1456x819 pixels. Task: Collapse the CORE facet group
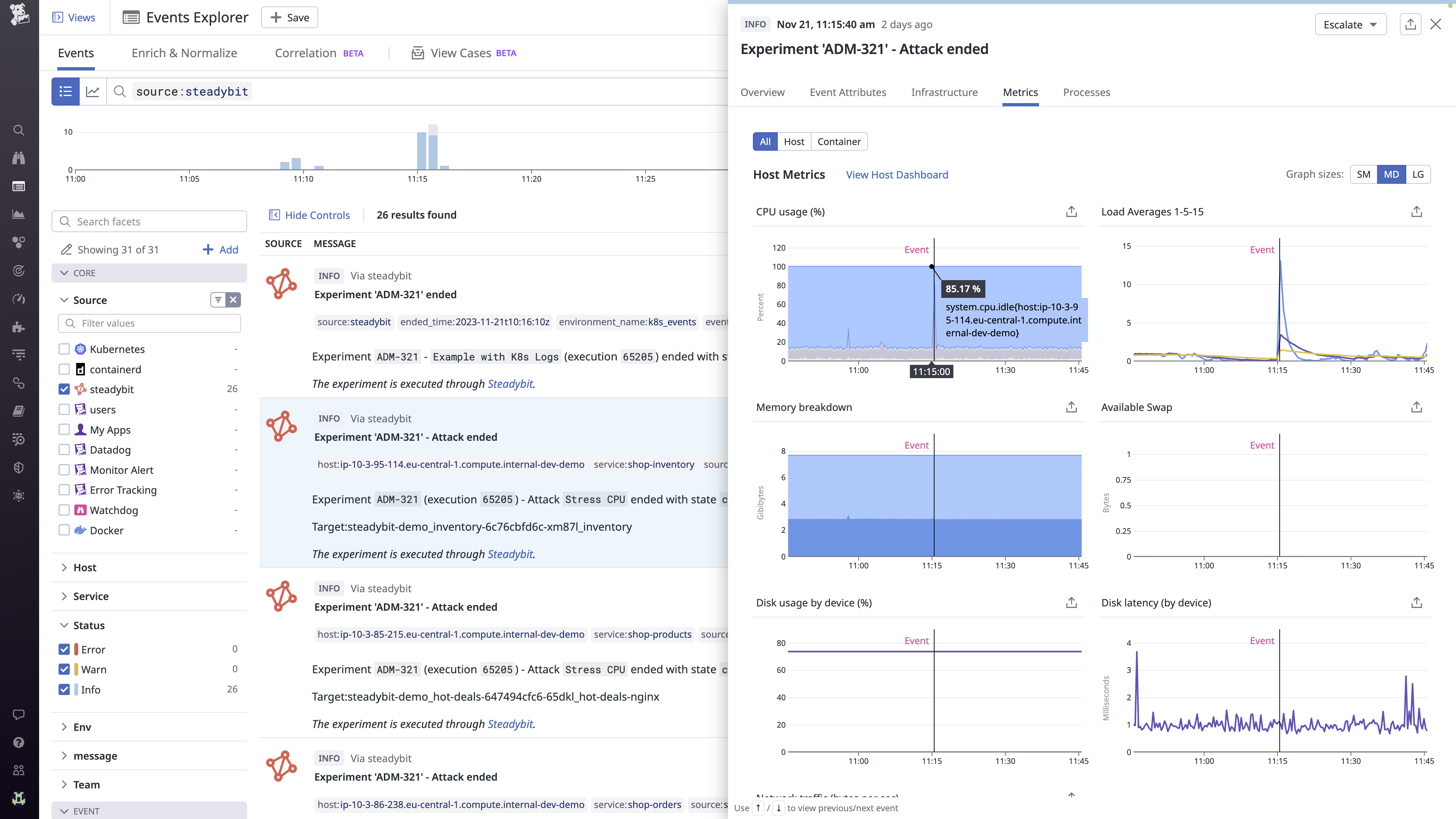(65, 272)
